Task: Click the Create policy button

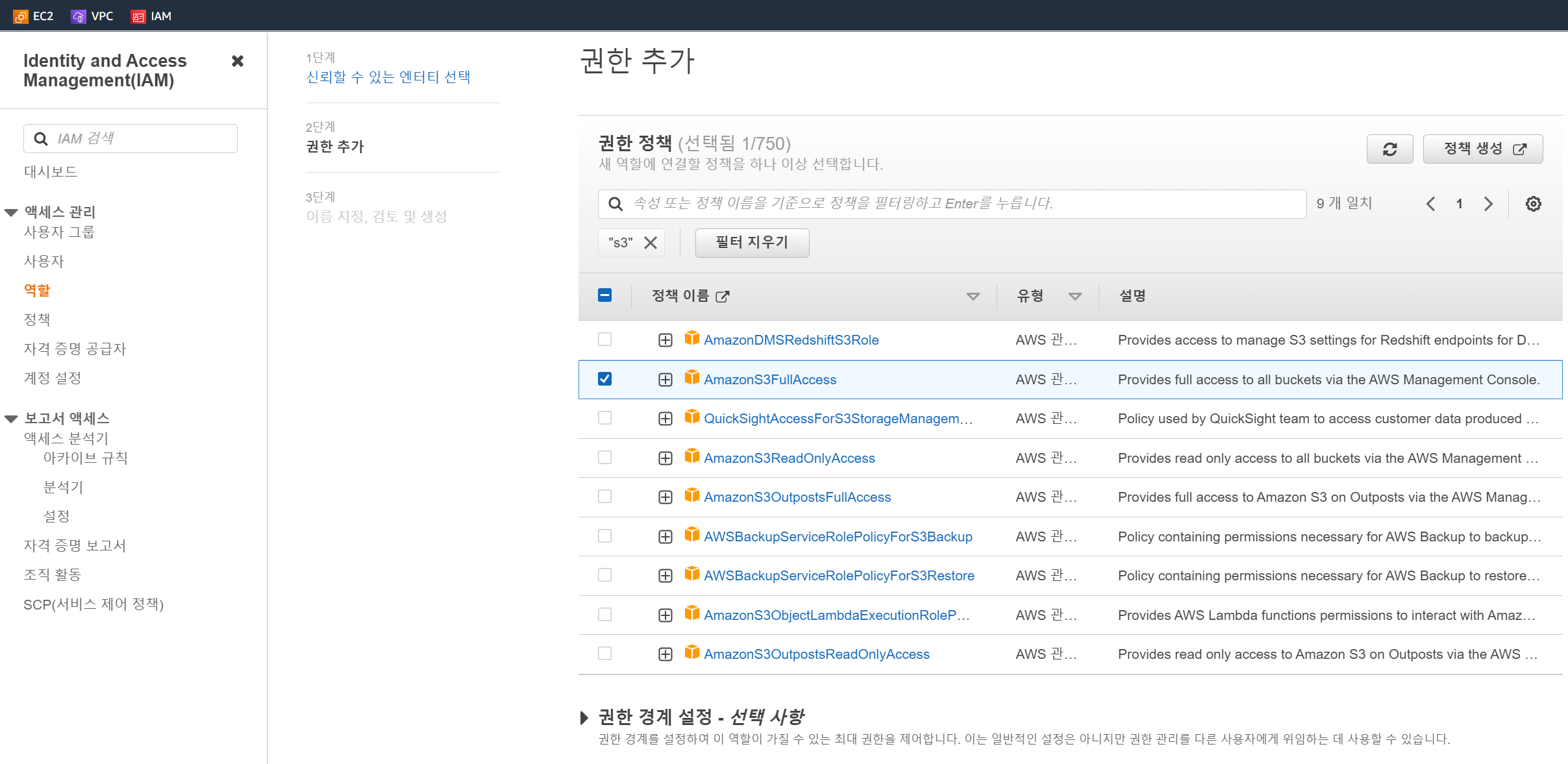Action: tap(1482, 149)
